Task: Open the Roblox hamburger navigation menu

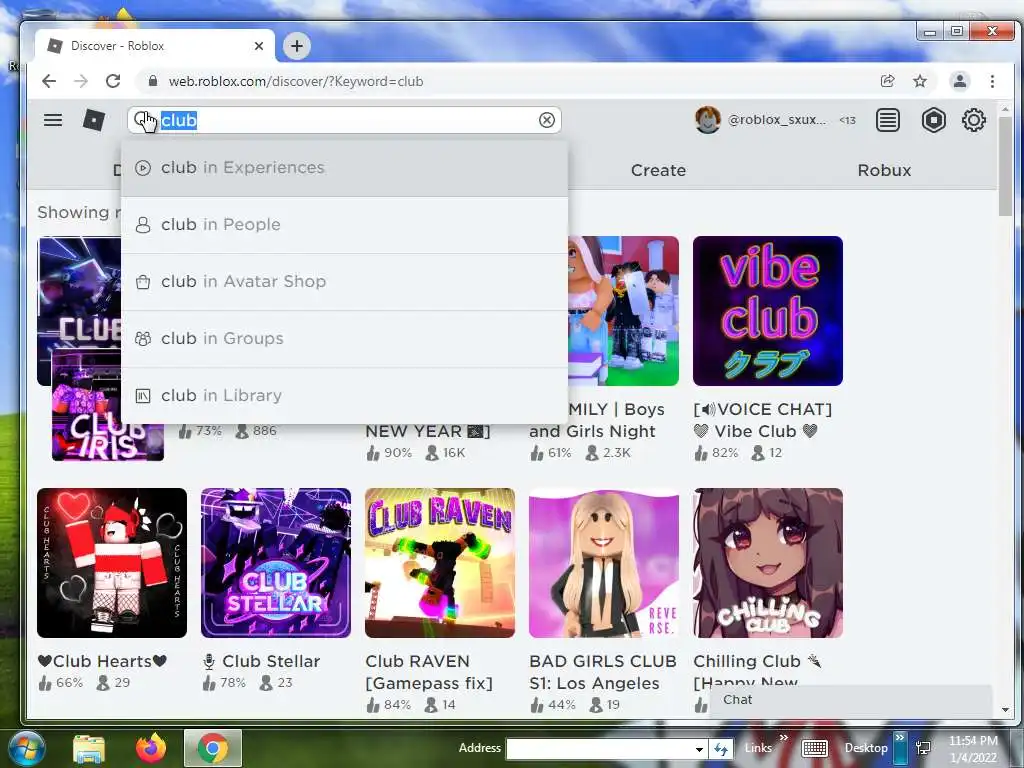Action: tap(53, 120)
